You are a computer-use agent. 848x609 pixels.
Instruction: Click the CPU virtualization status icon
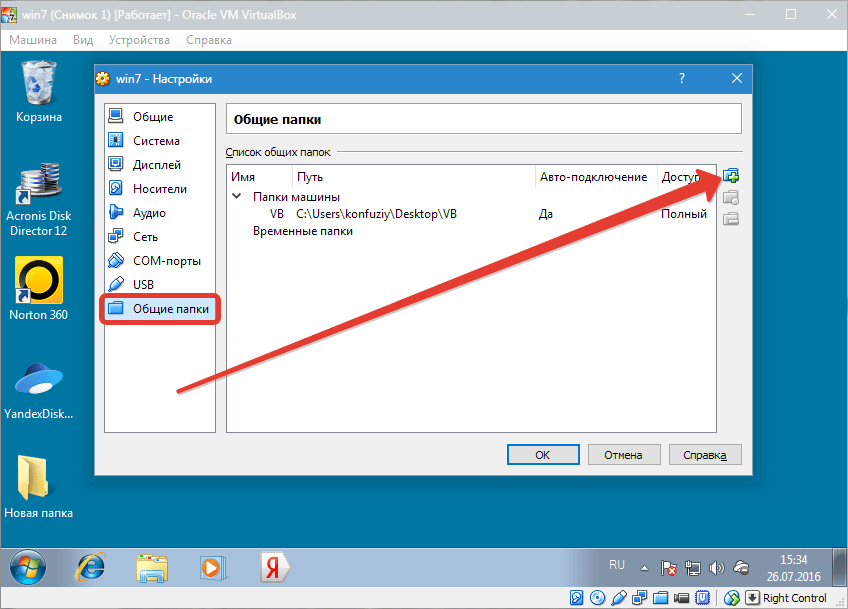702,598
